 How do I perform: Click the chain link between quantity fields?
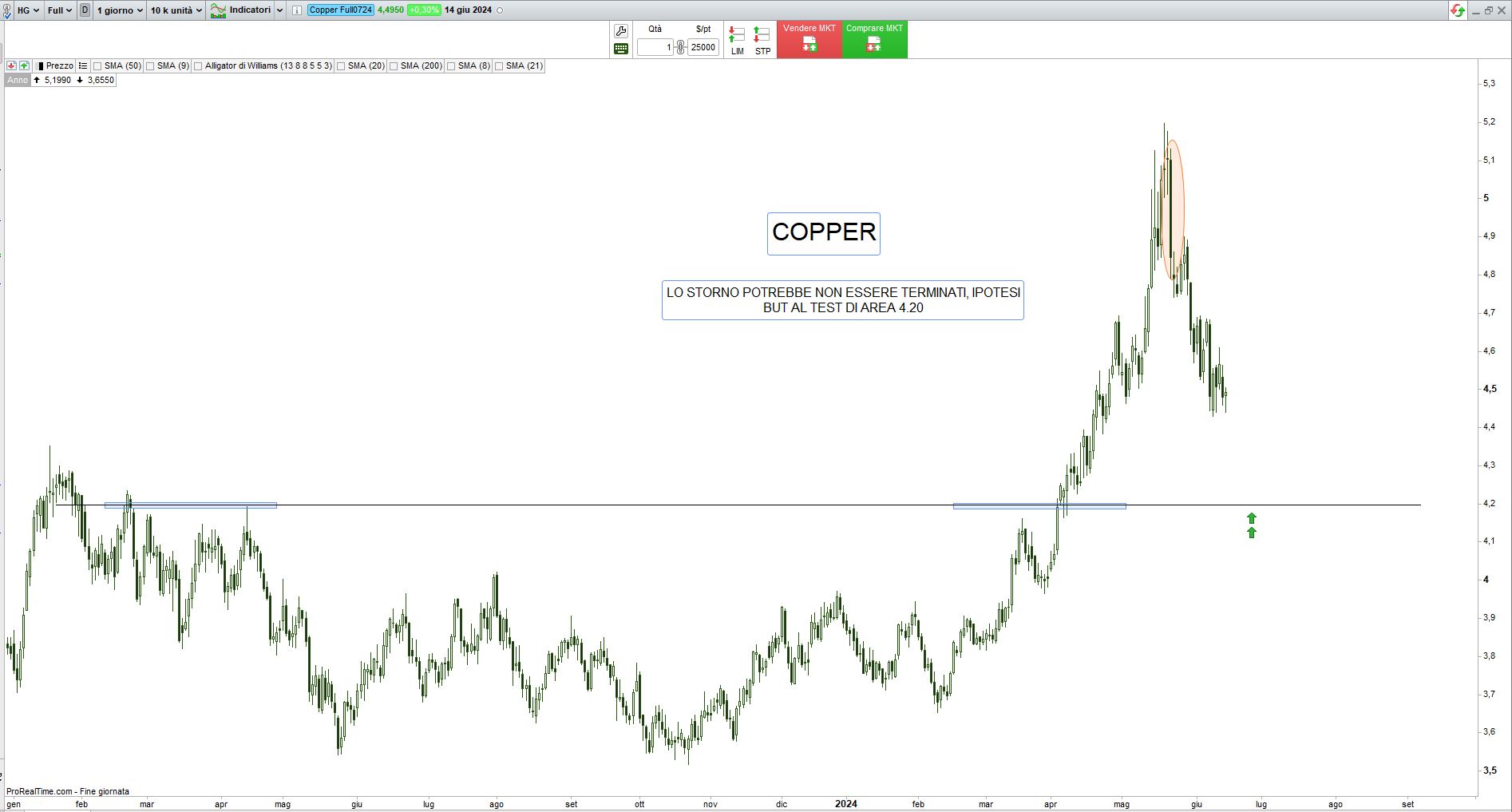click(x=681, y=47)
